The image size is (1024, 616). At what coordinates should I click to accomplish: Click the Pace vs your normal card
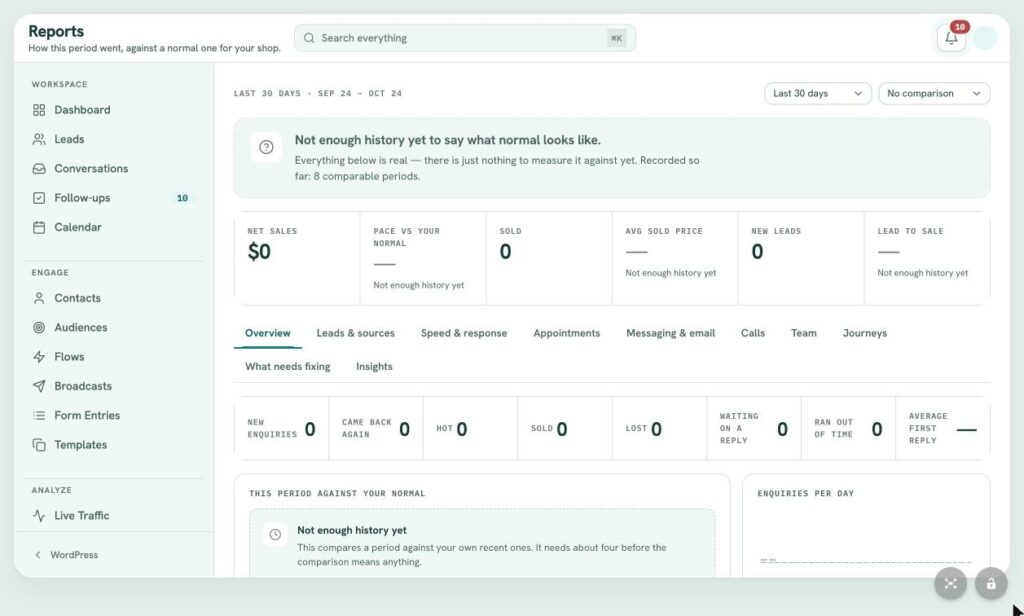[x=423, y=258]
